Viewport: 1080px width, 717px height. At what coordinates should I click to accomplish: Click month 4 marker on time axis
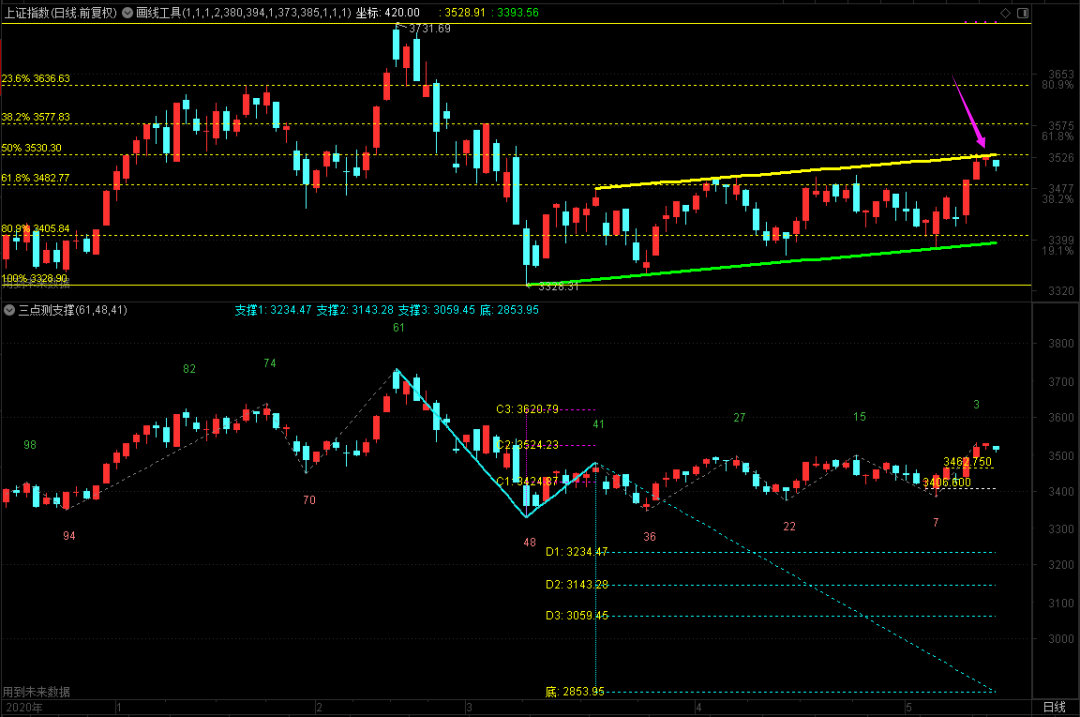pos(698,707)
